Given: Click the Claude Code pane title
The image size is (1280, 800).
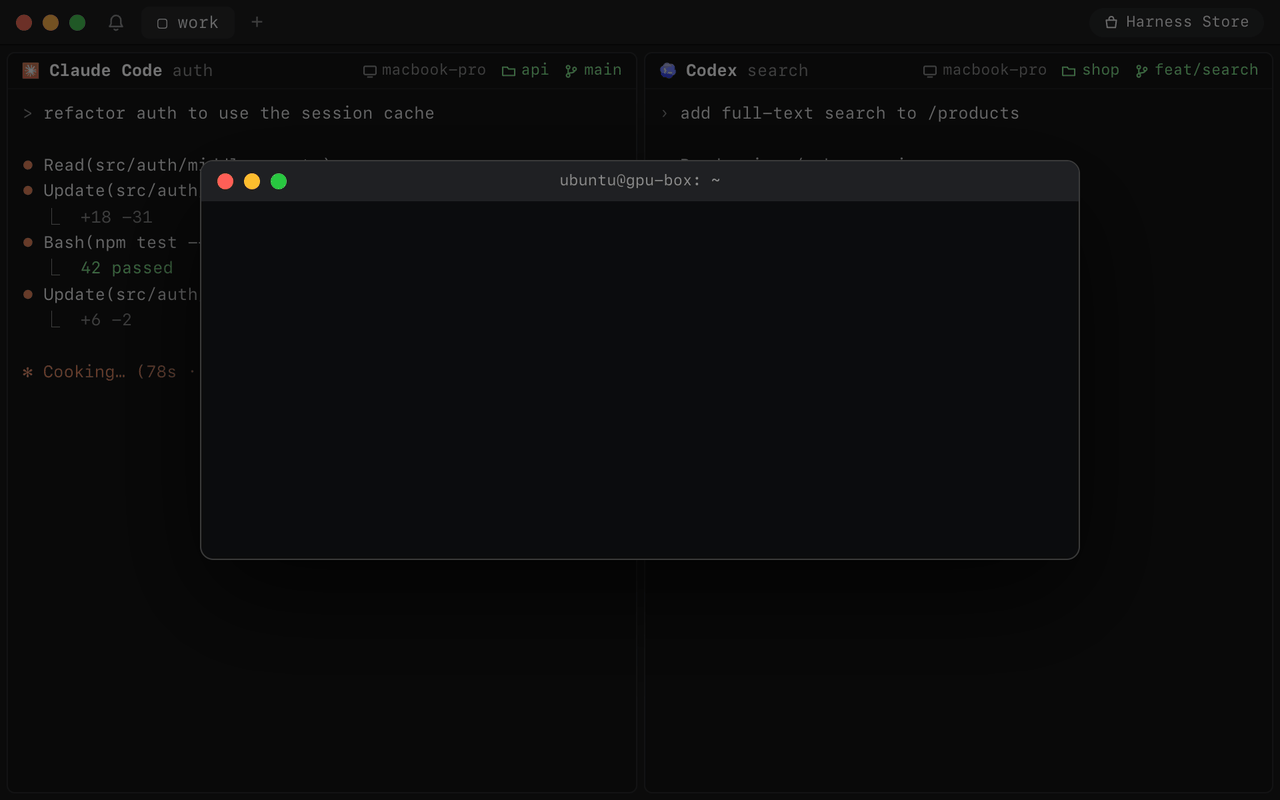Looking at the screenshot, I should 105,70.
